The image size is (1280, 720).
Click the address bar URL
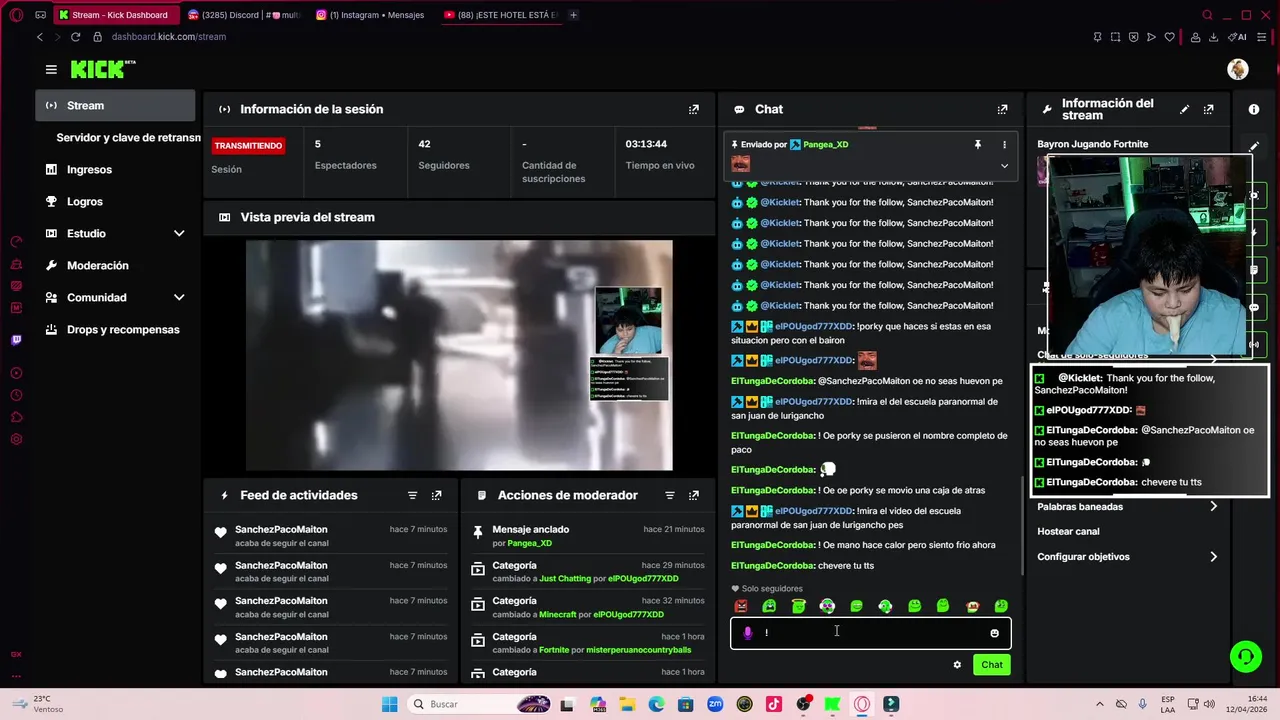pos(169,37)
